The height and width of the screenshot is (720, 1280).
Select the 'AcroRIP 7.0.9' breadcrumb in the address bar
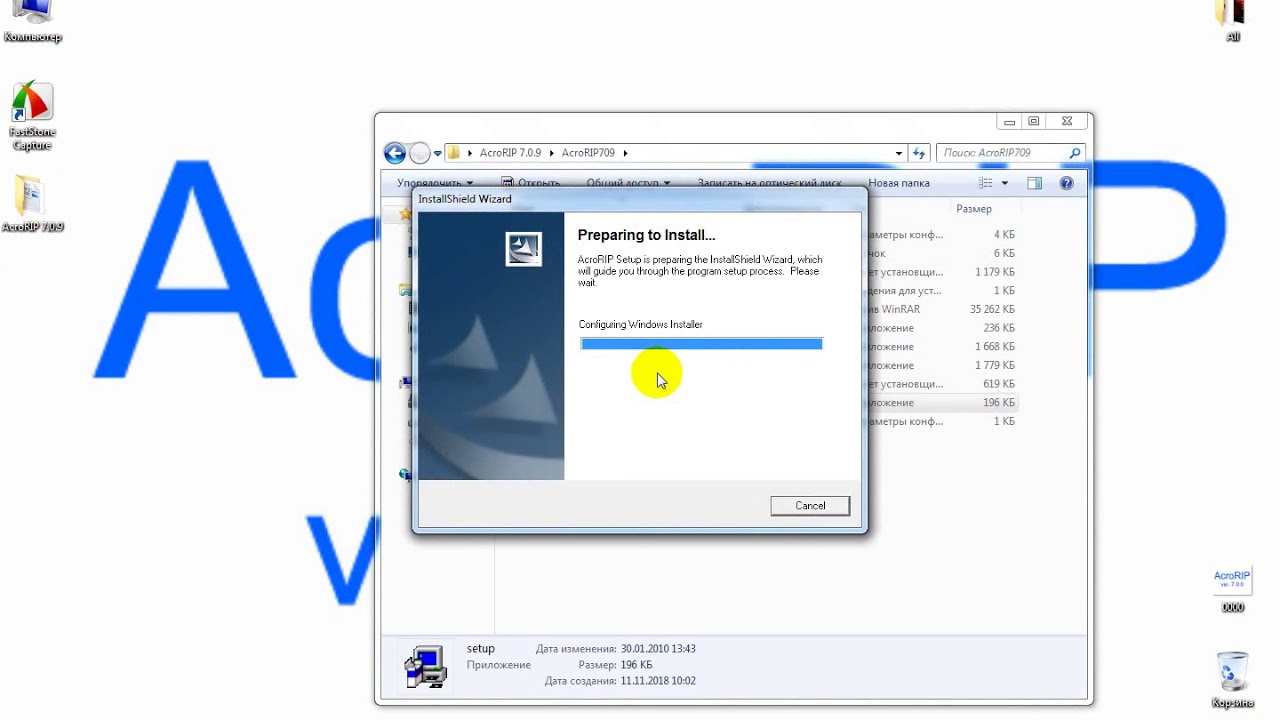[510, 153]
